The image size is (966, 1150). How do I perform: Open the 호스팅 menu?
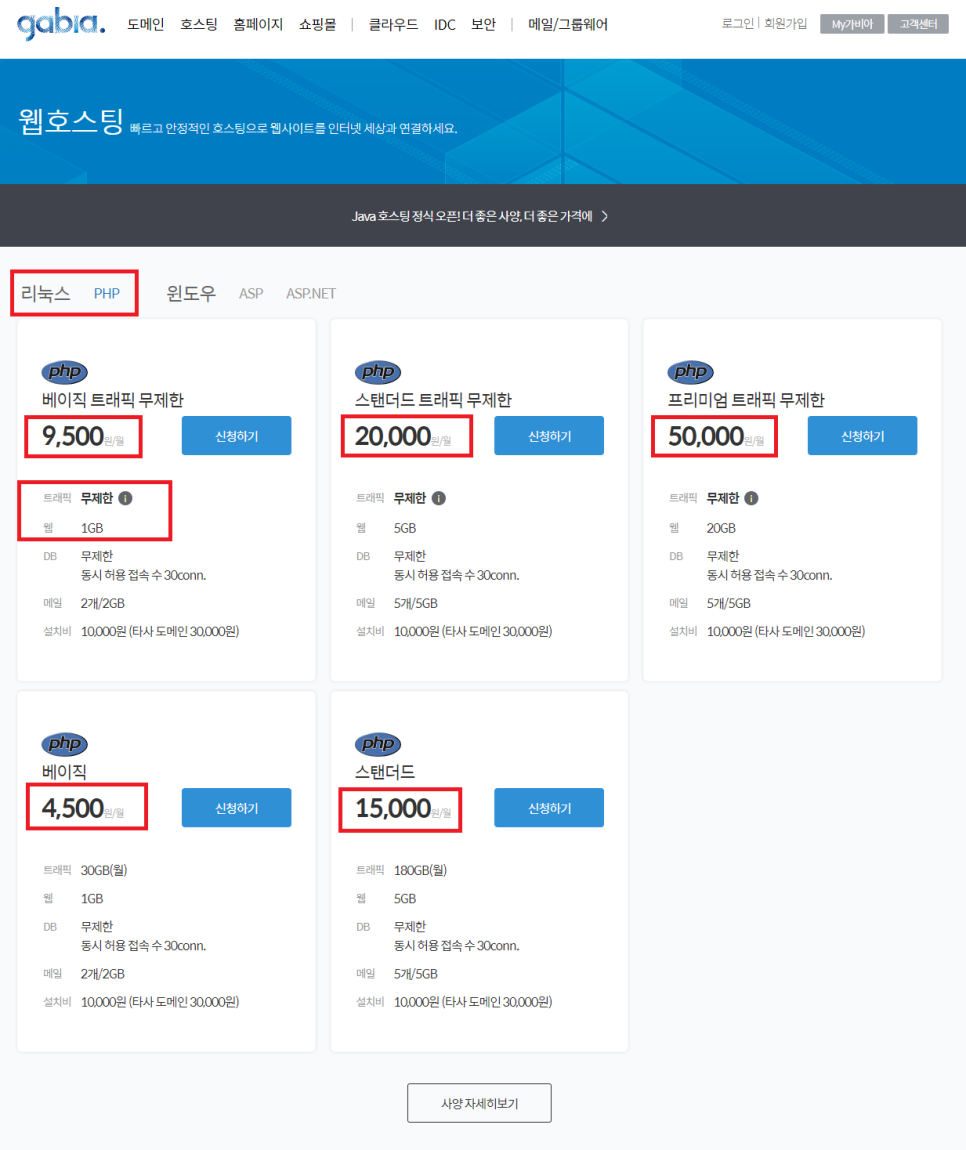(199, 25)
